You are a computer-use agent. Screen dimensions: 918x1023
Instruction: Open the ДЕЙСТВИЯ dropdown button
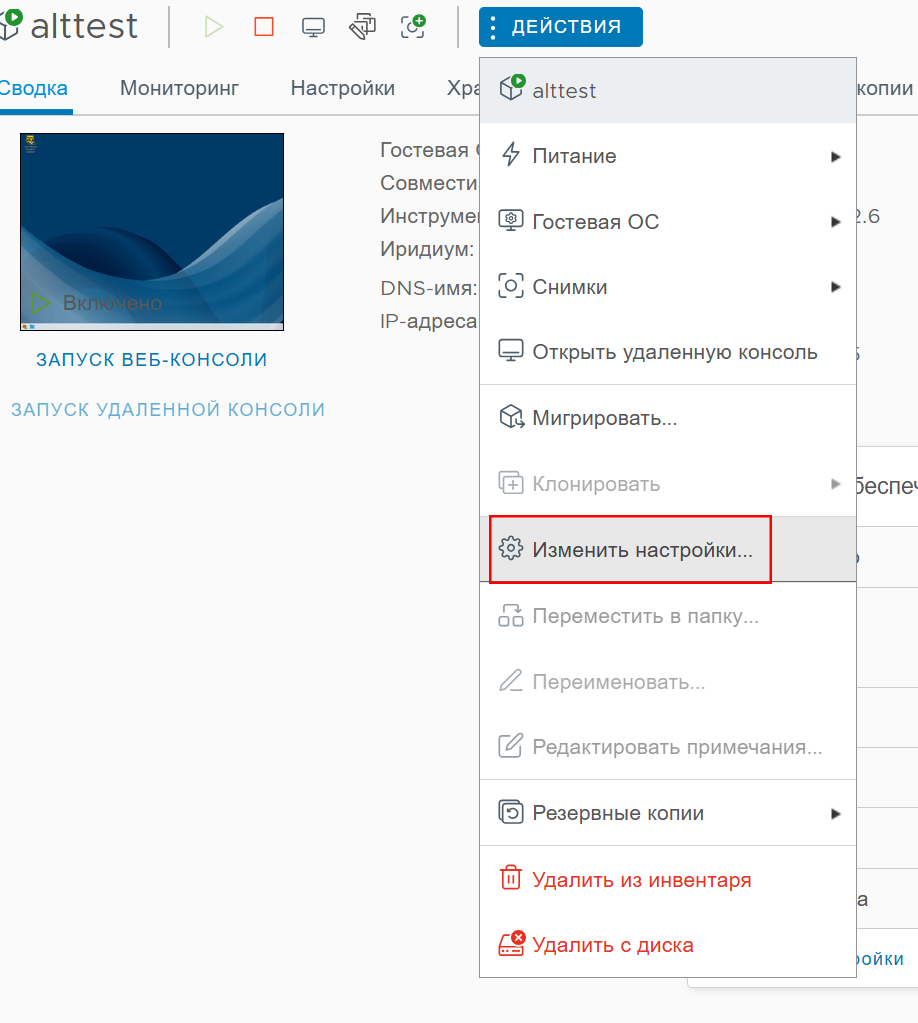tap(560, 27)
